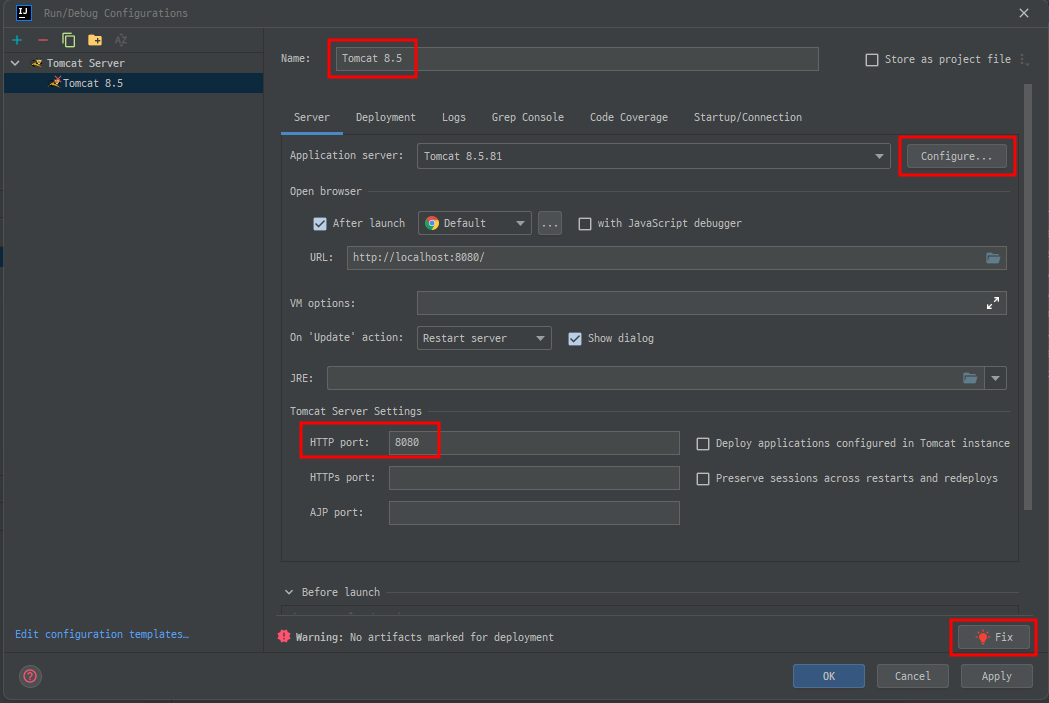Enable with JavaScript debugger
1049x703 pixels.
(x=585, y=223)
